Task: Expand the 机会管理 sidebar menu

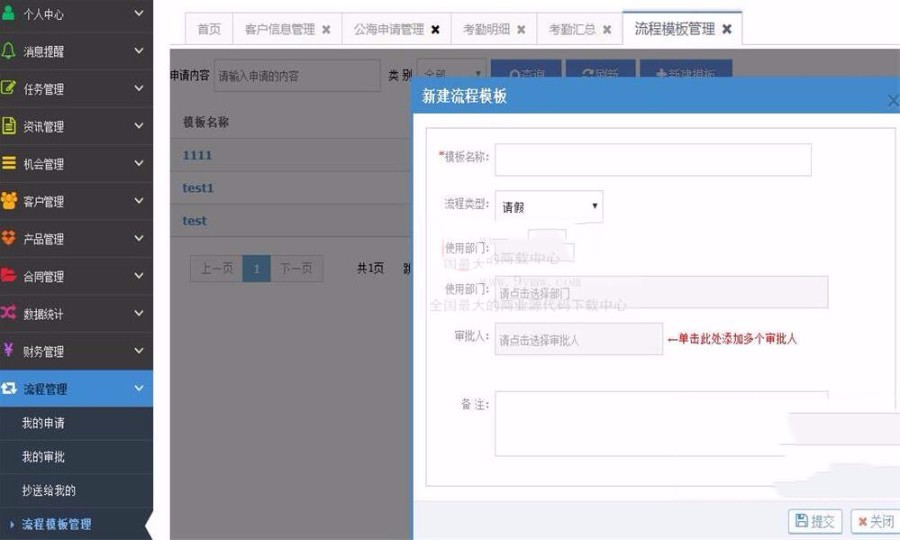Action: [x=138, y=164]
